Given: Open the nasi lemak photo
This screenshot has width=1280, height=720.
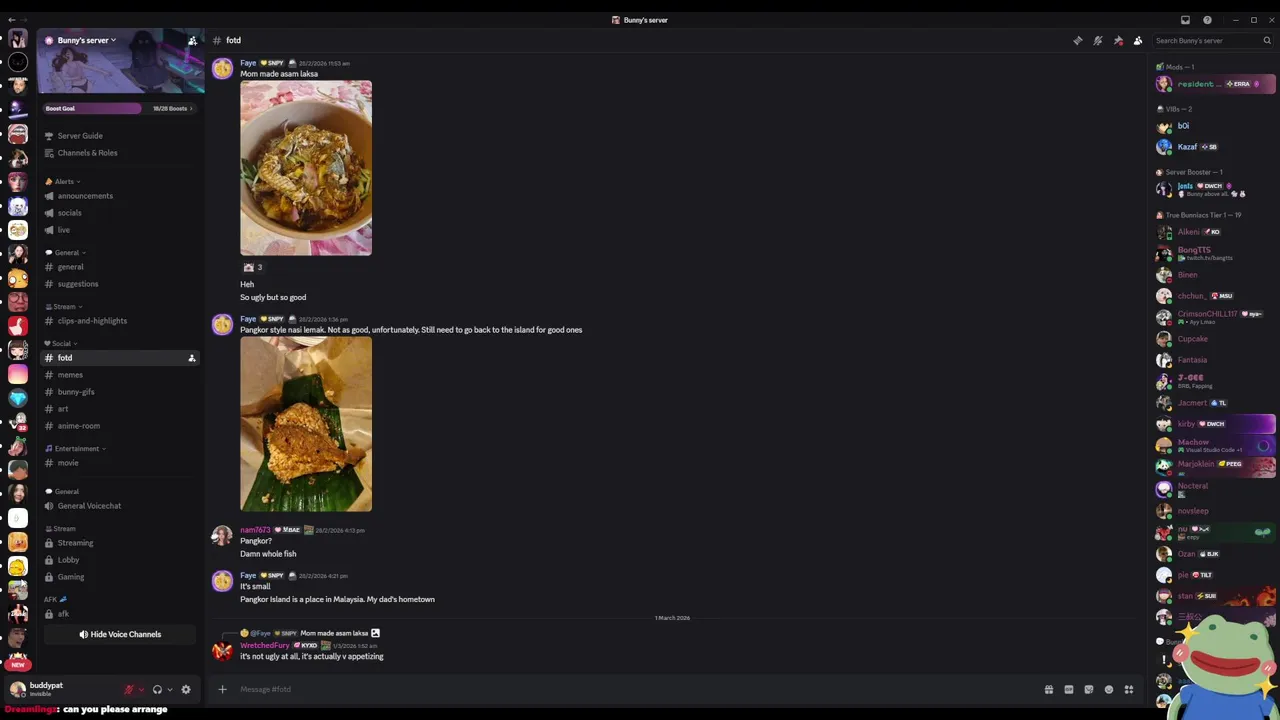Looking at the screenshot, I should 306,424.
